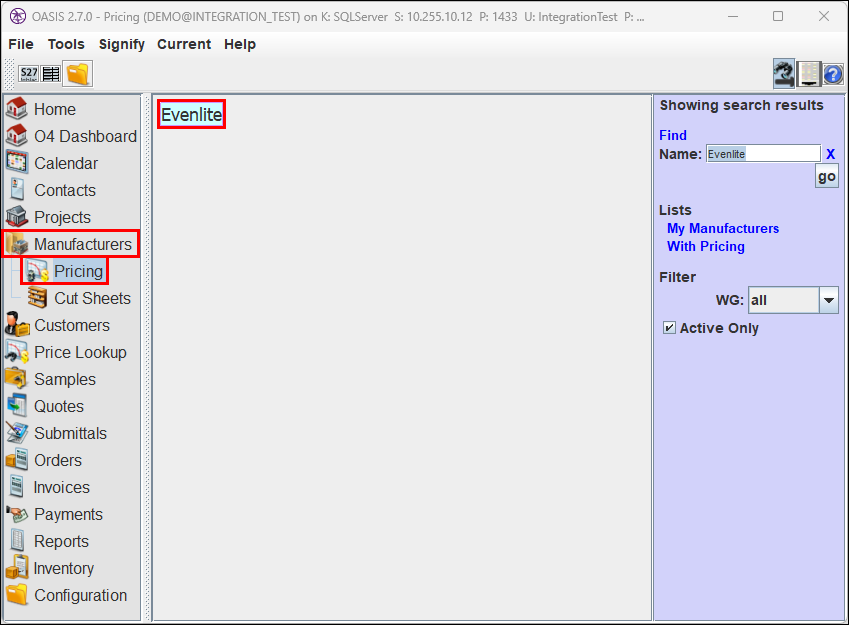Screen dimensions: 849x625
Task: Select Home label in navigation tree
Action: click(55, 109)
